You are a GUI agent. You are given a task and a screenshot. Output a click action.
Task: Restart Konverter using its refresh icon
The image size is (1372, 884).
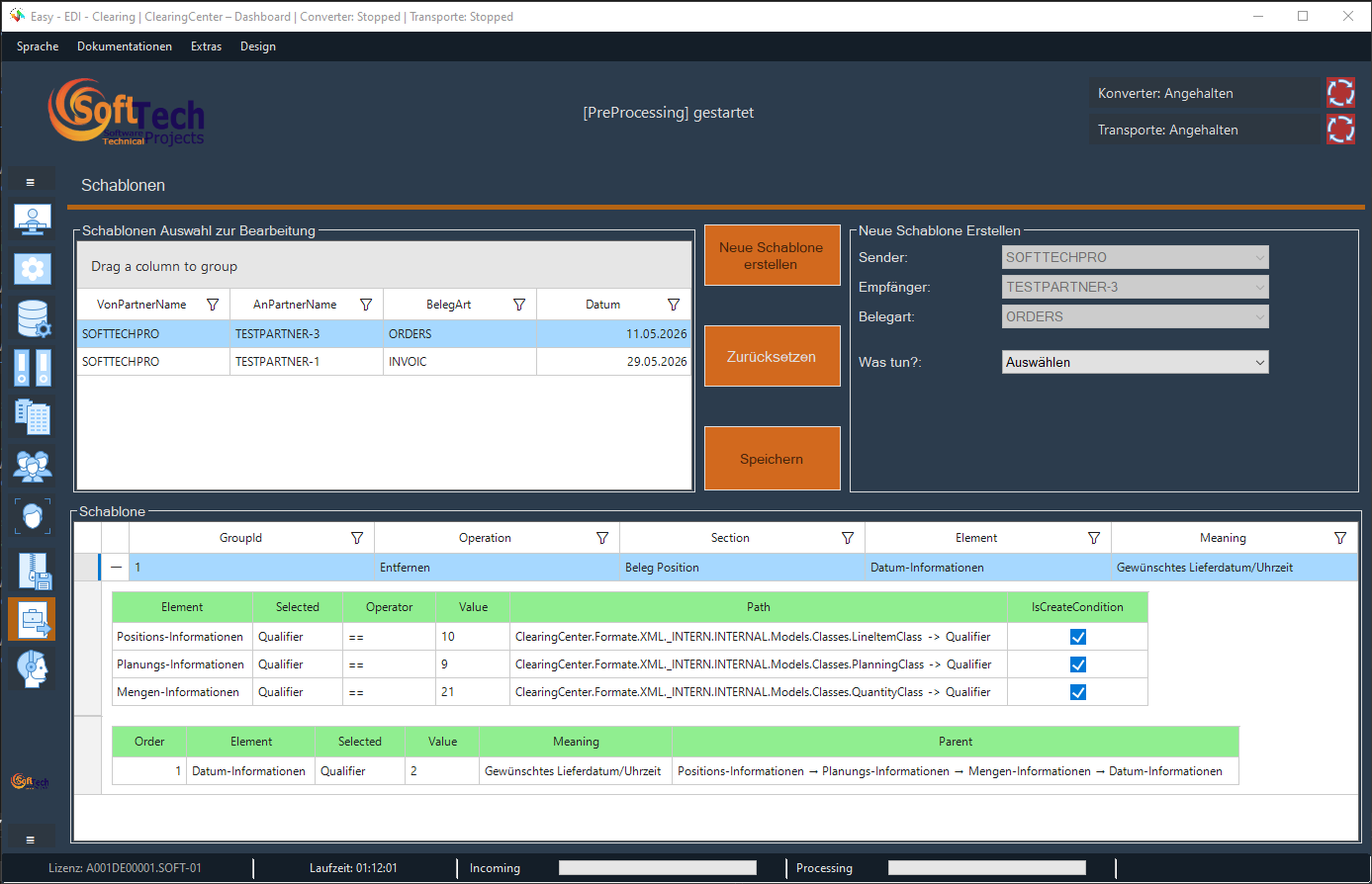[x=1340, y=93]
